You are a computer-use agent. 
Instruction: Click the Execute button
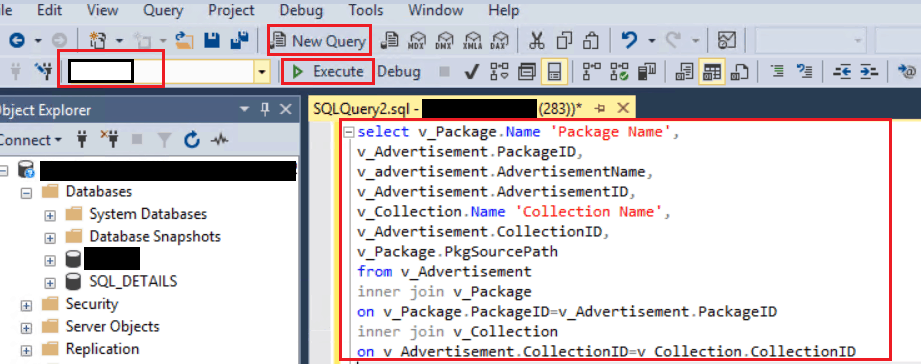point(328,72)
